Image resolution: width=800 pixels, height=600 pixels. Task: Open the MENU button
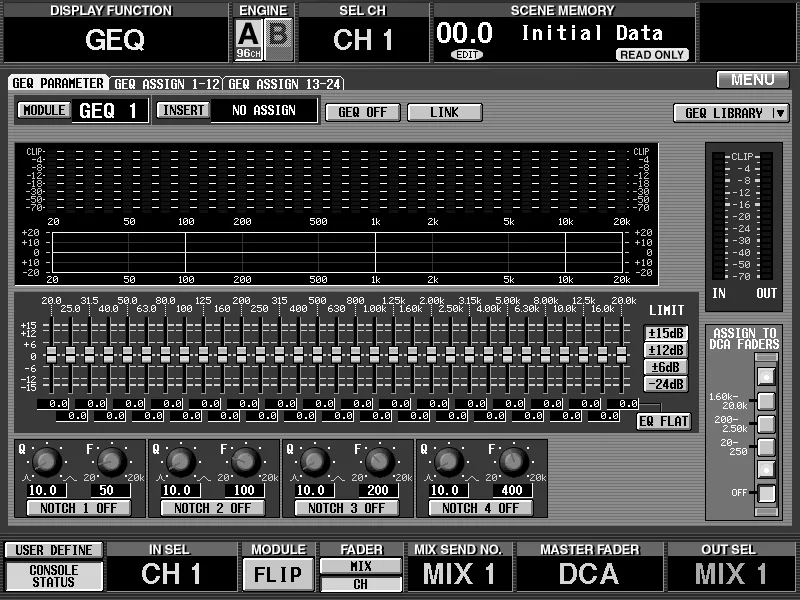[x=753, y=80]
